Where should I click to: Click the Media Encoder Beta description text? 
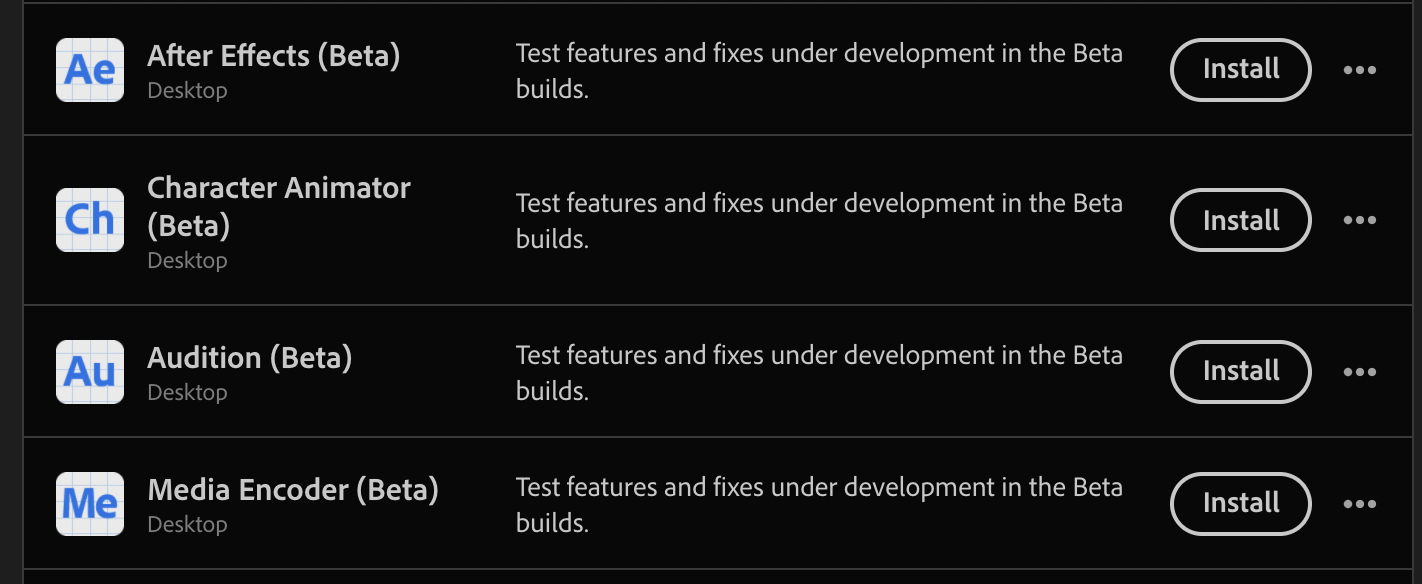[x=819, y=503]
